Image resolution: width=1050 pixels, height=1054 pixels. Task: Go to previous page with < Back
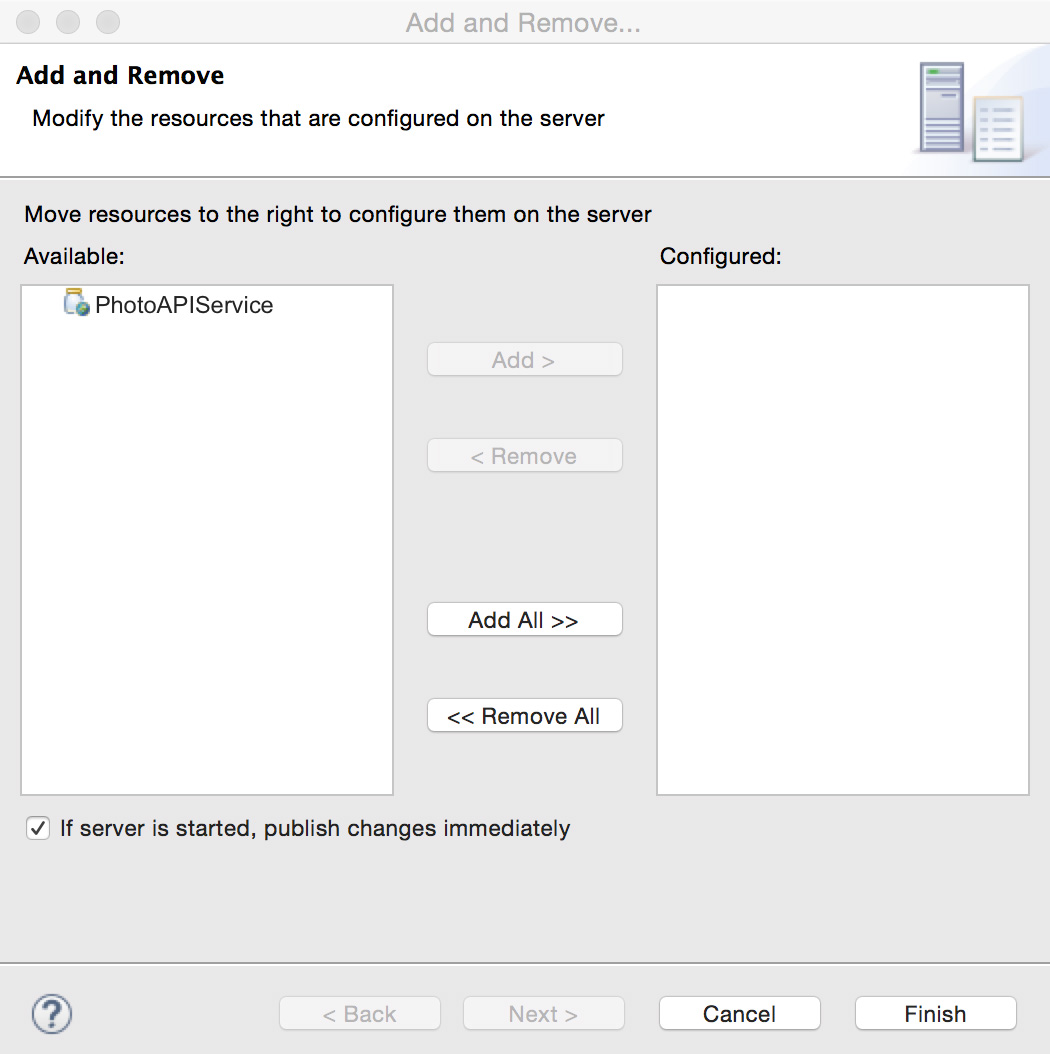(x=359, y=1014)
